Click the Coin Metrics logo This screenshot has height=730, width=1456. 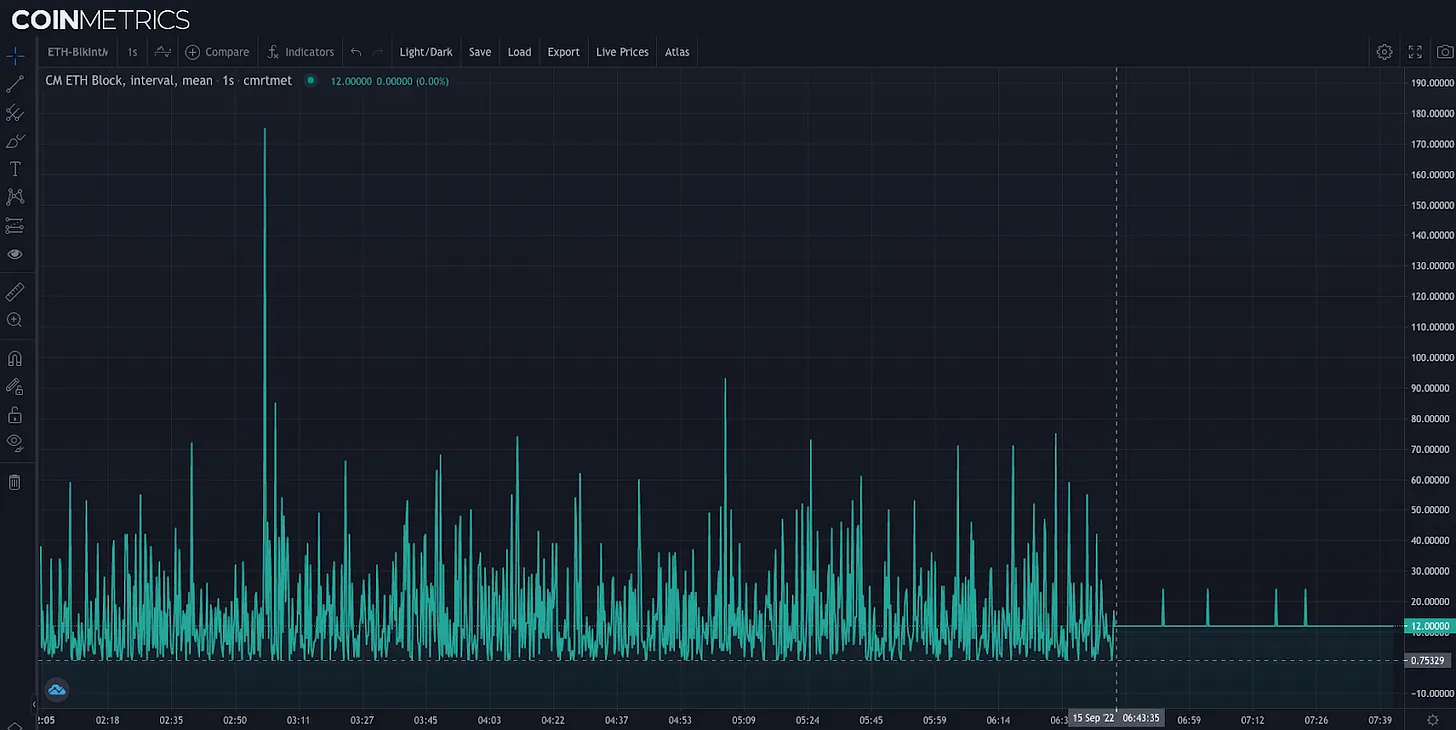click(100, 19)
